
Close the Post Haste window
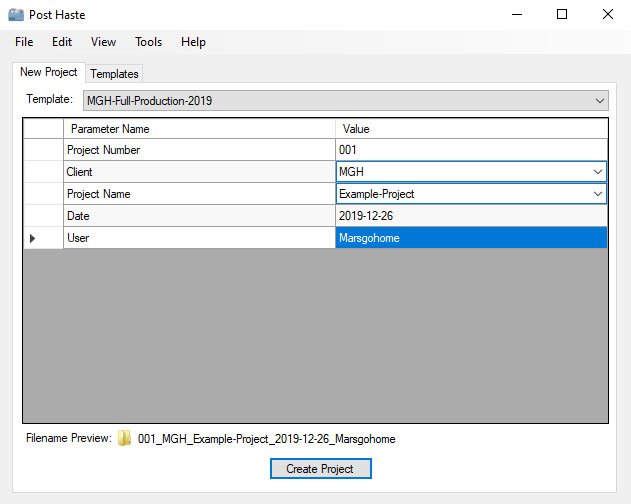[x=608, y=14]
